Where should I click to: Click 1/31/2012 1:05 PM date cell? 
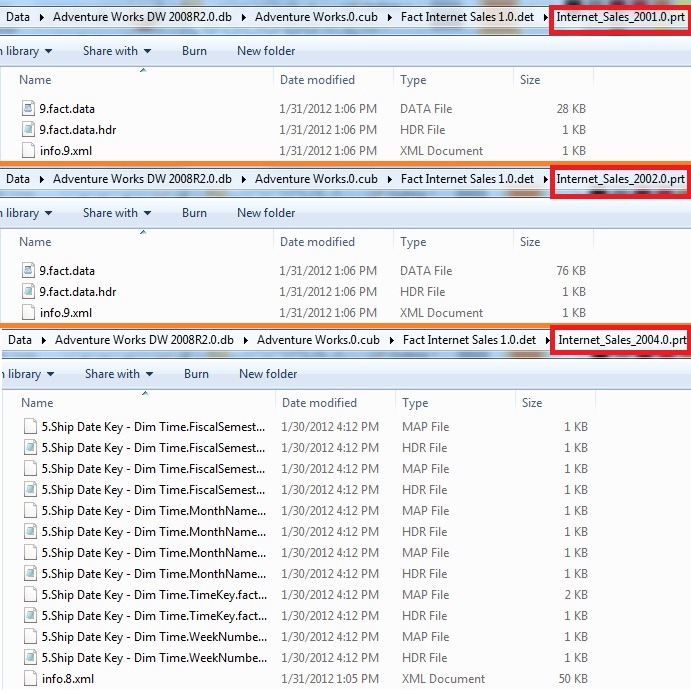pos(330,679)
